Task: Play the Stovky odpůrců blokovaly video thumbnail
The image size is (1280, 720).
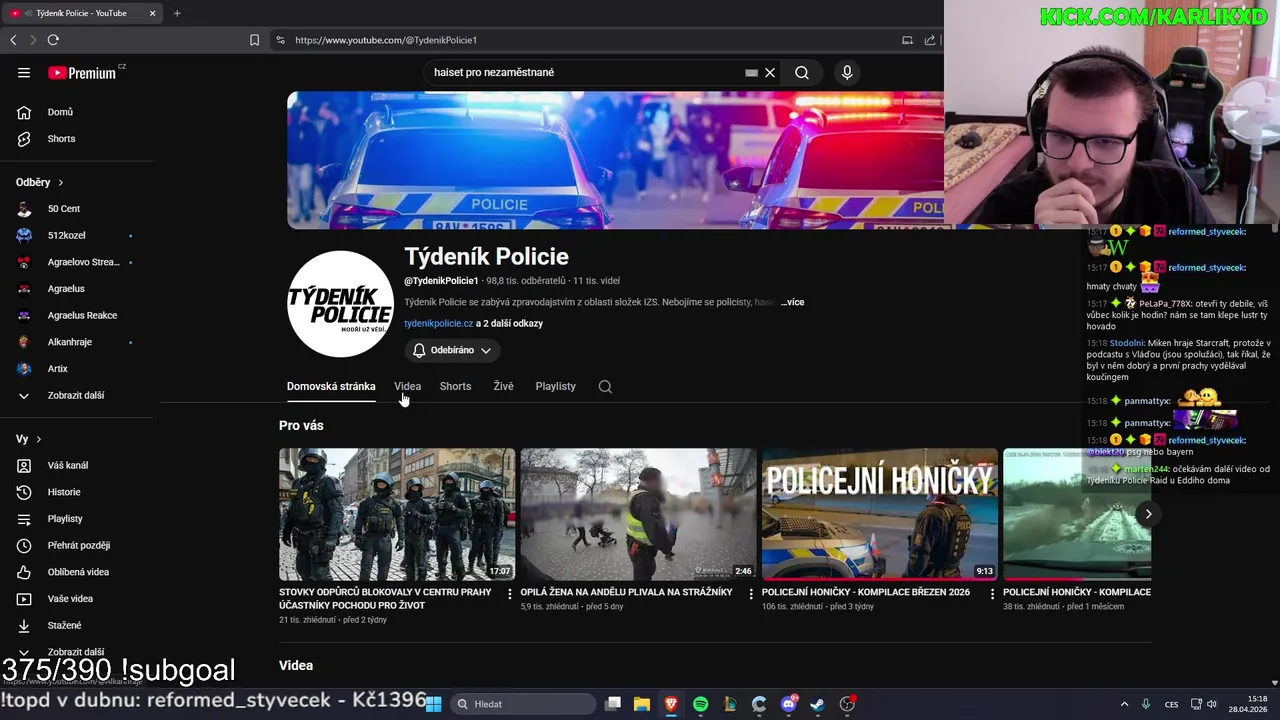Action: coord(397,514)
